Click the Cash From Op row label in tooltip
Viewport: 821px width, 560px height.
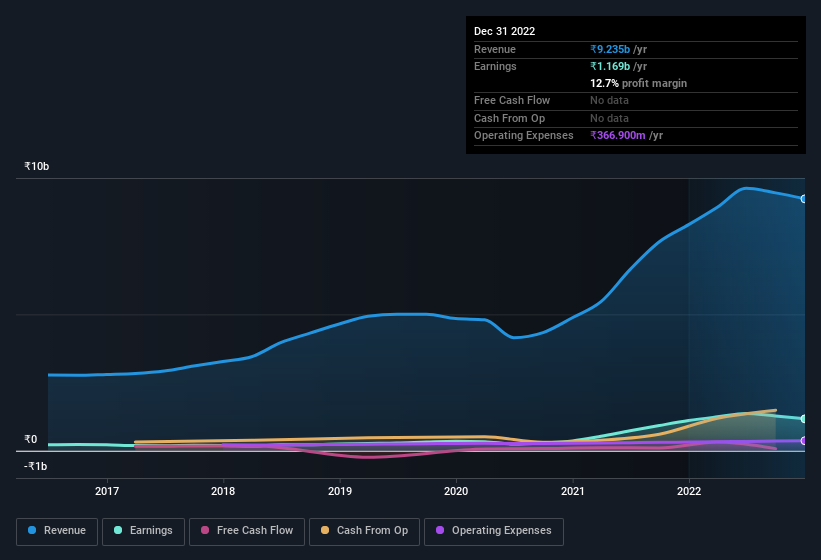point(509,118)
